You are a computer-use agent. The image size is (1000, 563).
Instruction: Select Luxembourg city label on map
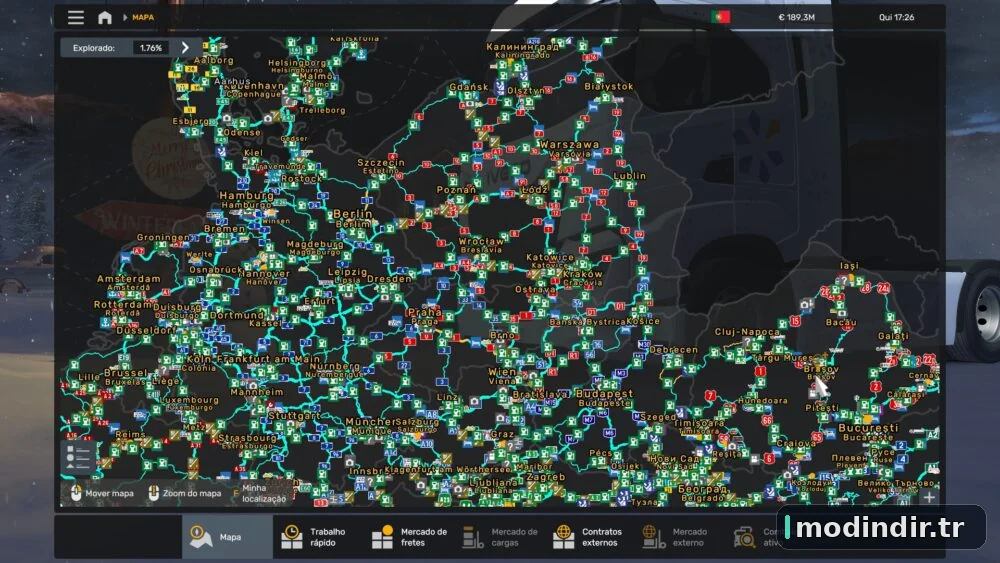click(x=189, y=400)
